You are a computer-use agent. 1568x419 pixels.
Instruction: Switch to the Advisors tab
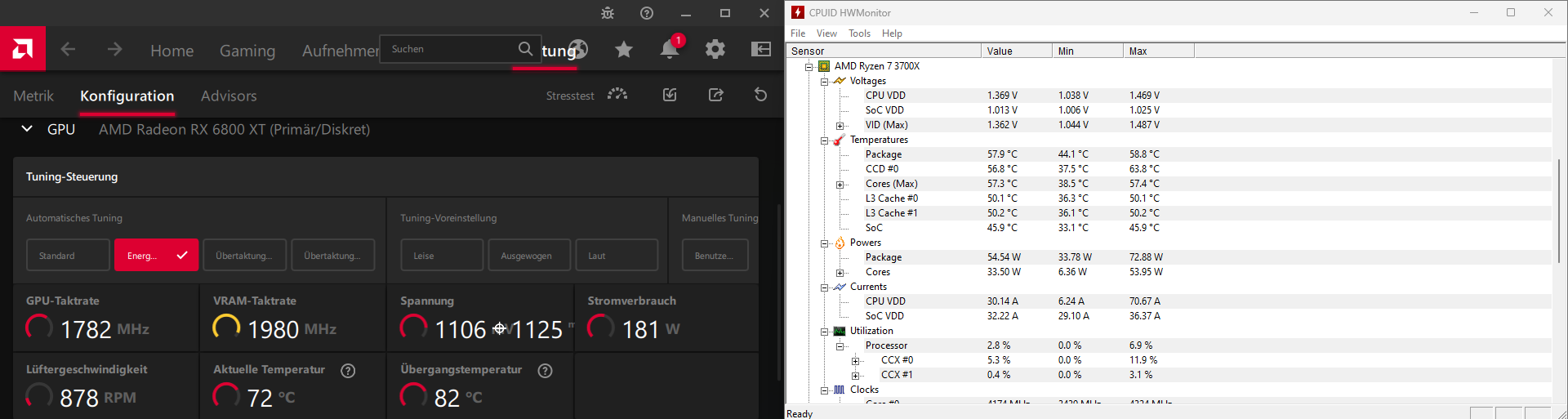click(x=229, y=96)
